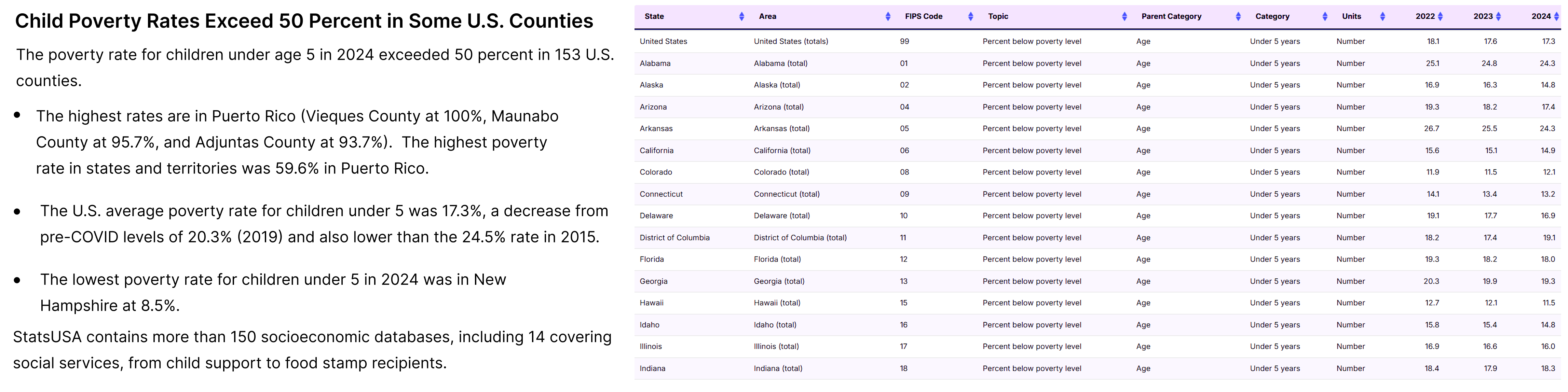Click the State column header label
Viewport: 1568px width, 392px height.
[654, 16]
